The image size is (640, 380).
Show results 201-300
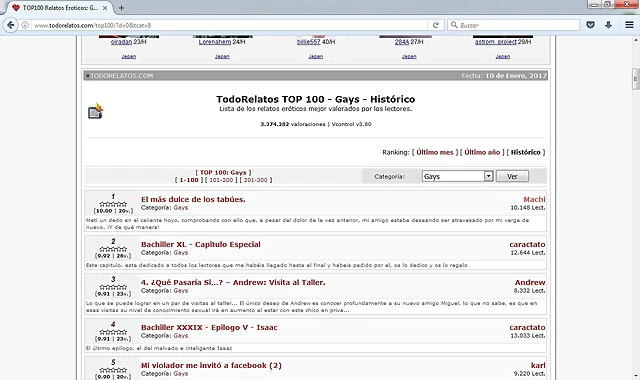click(256, 180)
